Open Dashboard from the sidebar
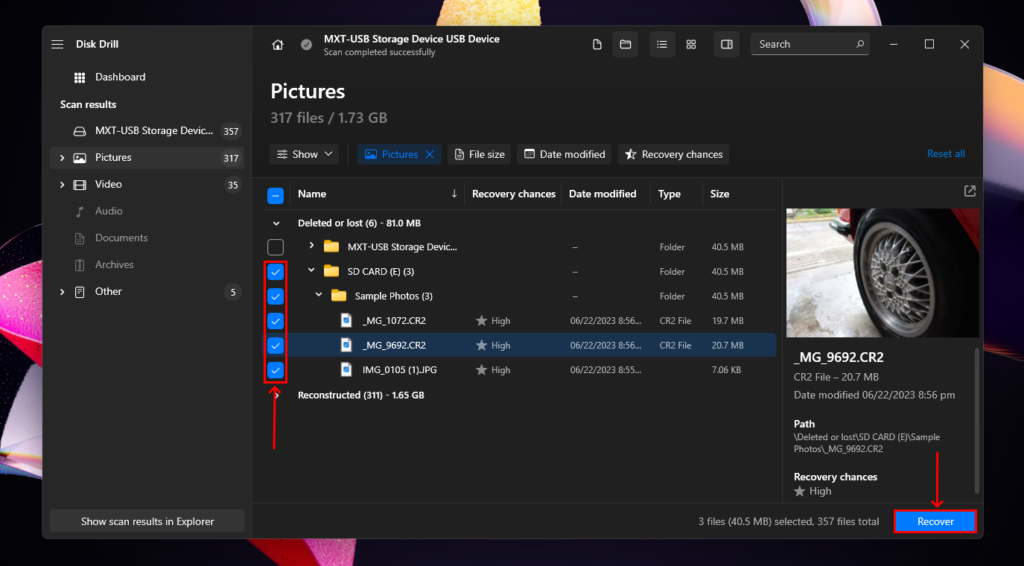Viewport: 1024px width, 566px height. click(x=120, y=77)
